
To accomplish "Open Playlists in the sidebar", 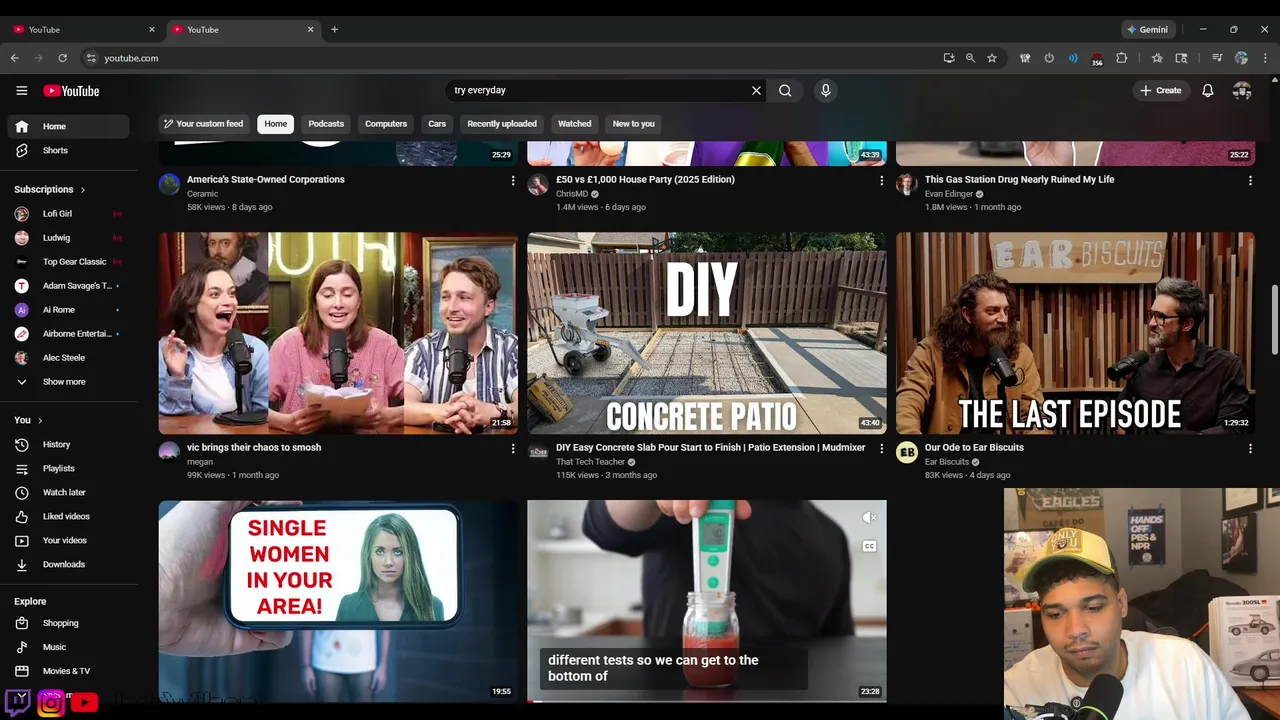I will click(x=69, y=468).
